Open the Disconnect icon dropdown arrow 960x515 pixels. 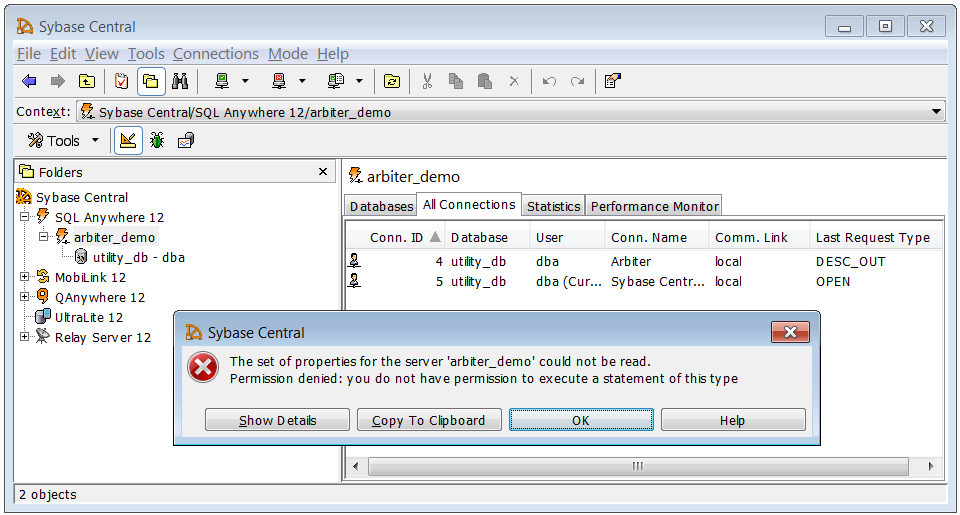[302, 81]
